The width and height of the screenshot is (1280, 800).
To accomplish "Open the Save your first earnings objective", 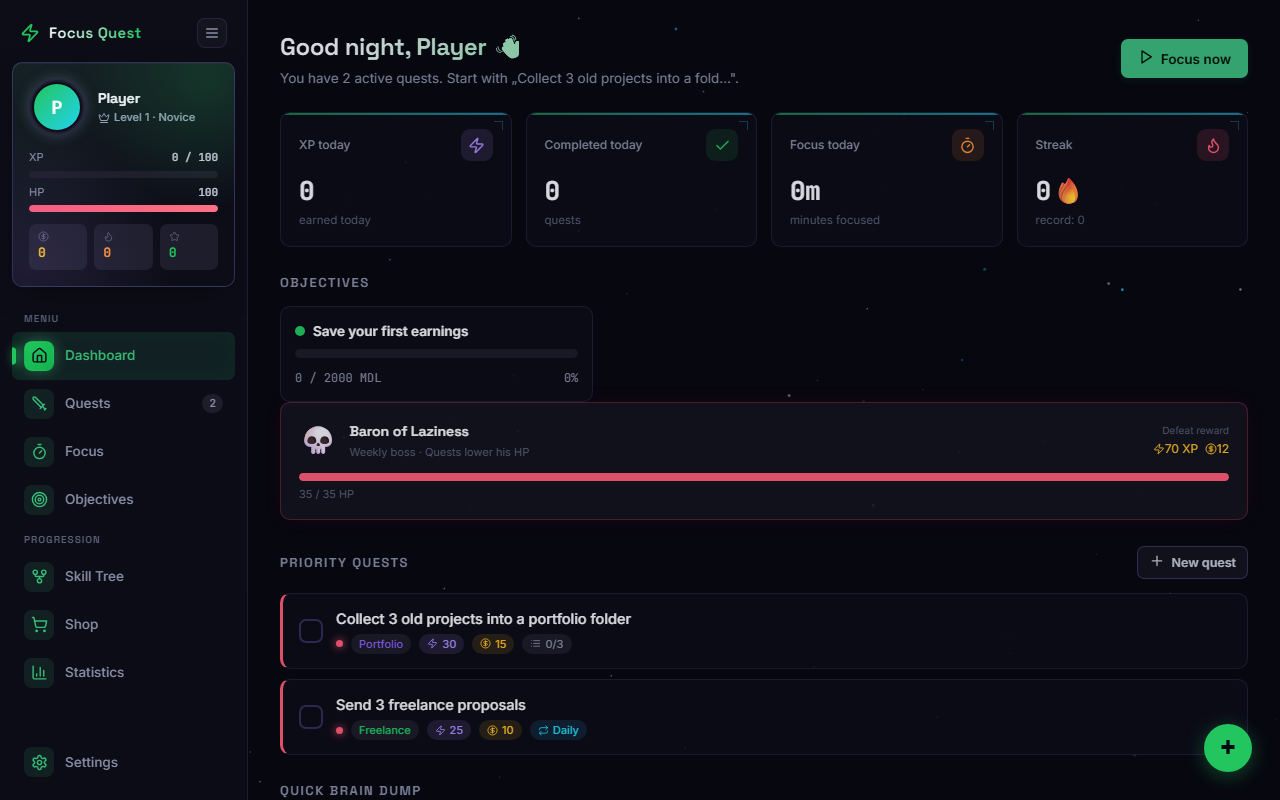I will (436, 354).
